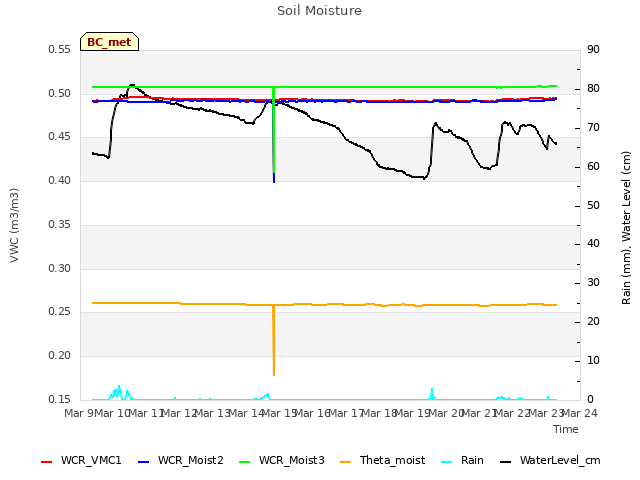The height and width of the screenshot is (480, 640).
Task: Click the black WaterLevel_cm legend swatch
Action: coord(506,462)
